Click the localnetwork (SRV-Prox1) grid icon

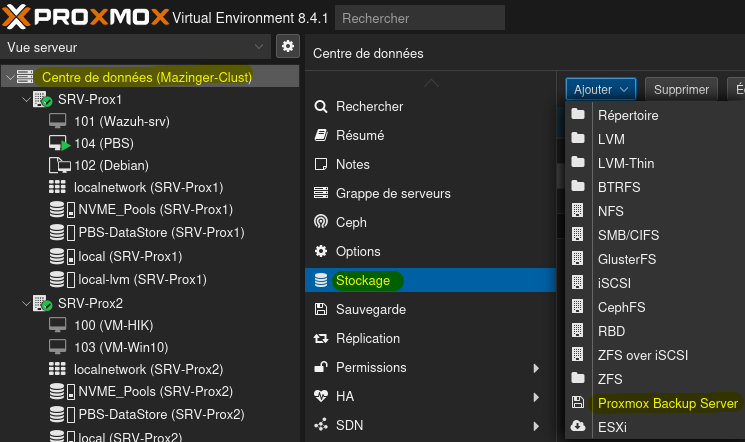[58, 187]
